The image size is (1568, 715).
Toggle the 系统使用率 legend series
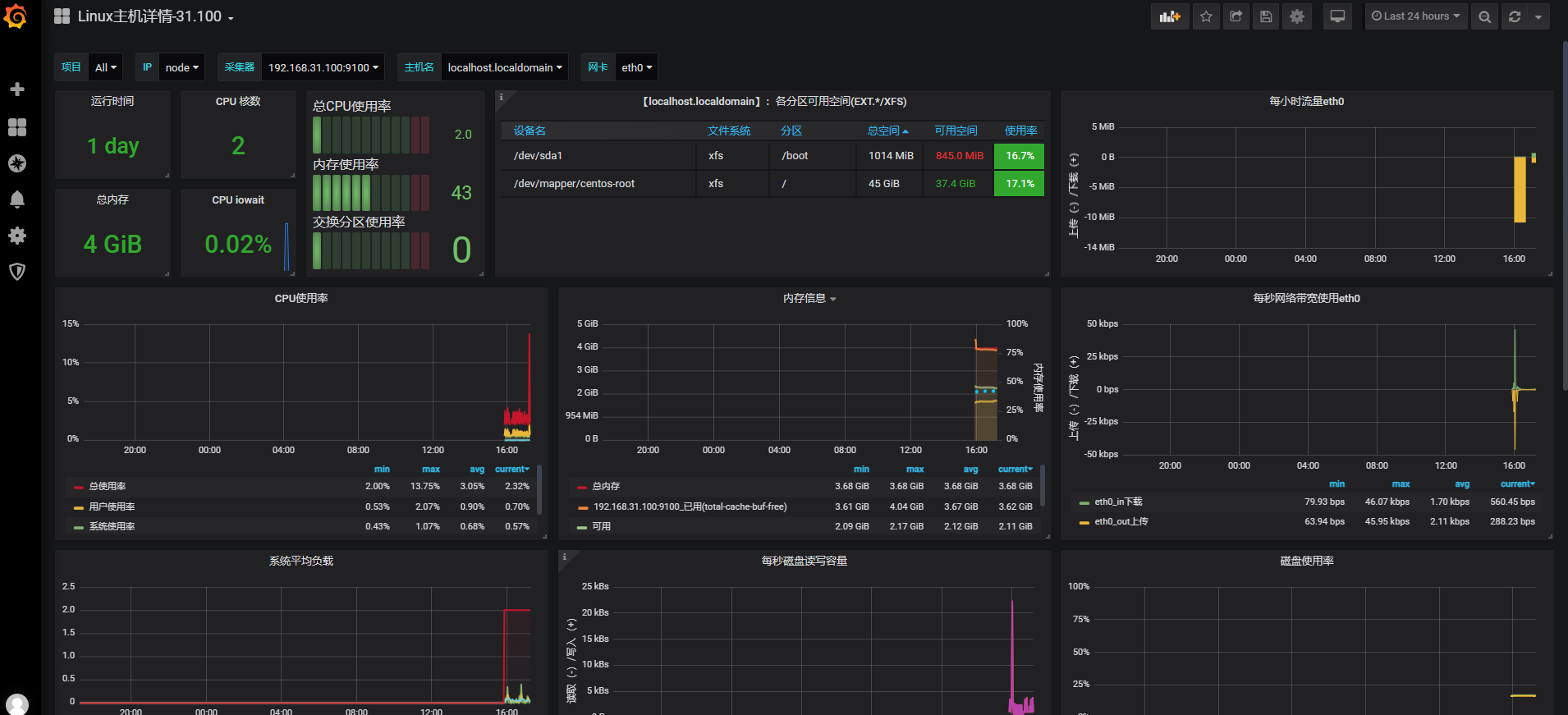(112, 527)
